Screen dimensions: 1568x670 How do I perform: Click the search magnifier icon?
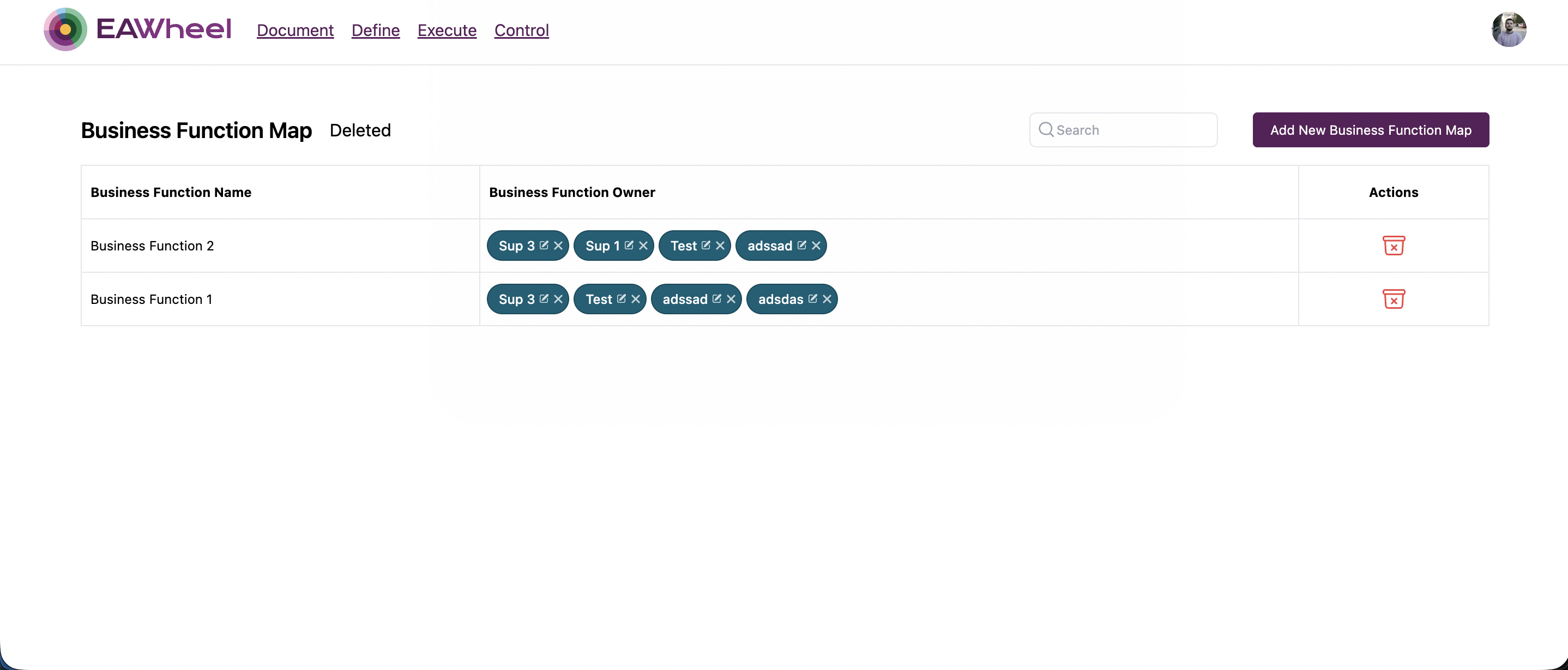[x=1046, y=130]
